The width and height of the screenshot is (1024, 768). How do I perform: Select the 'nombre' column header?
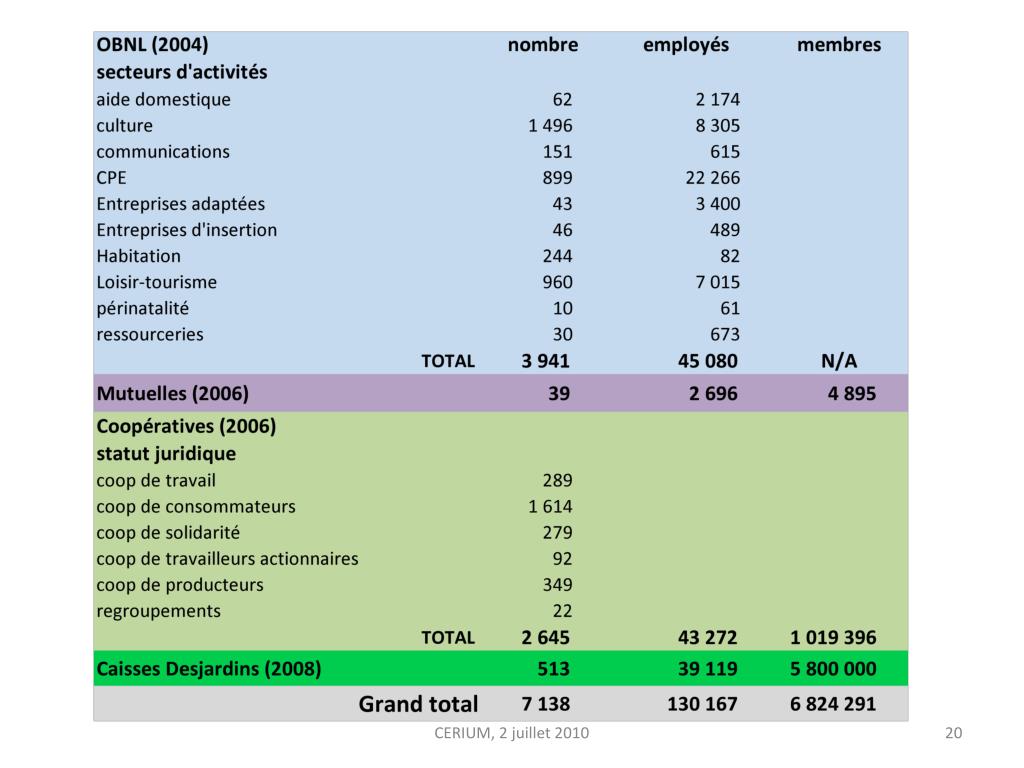tap(543, 45)
